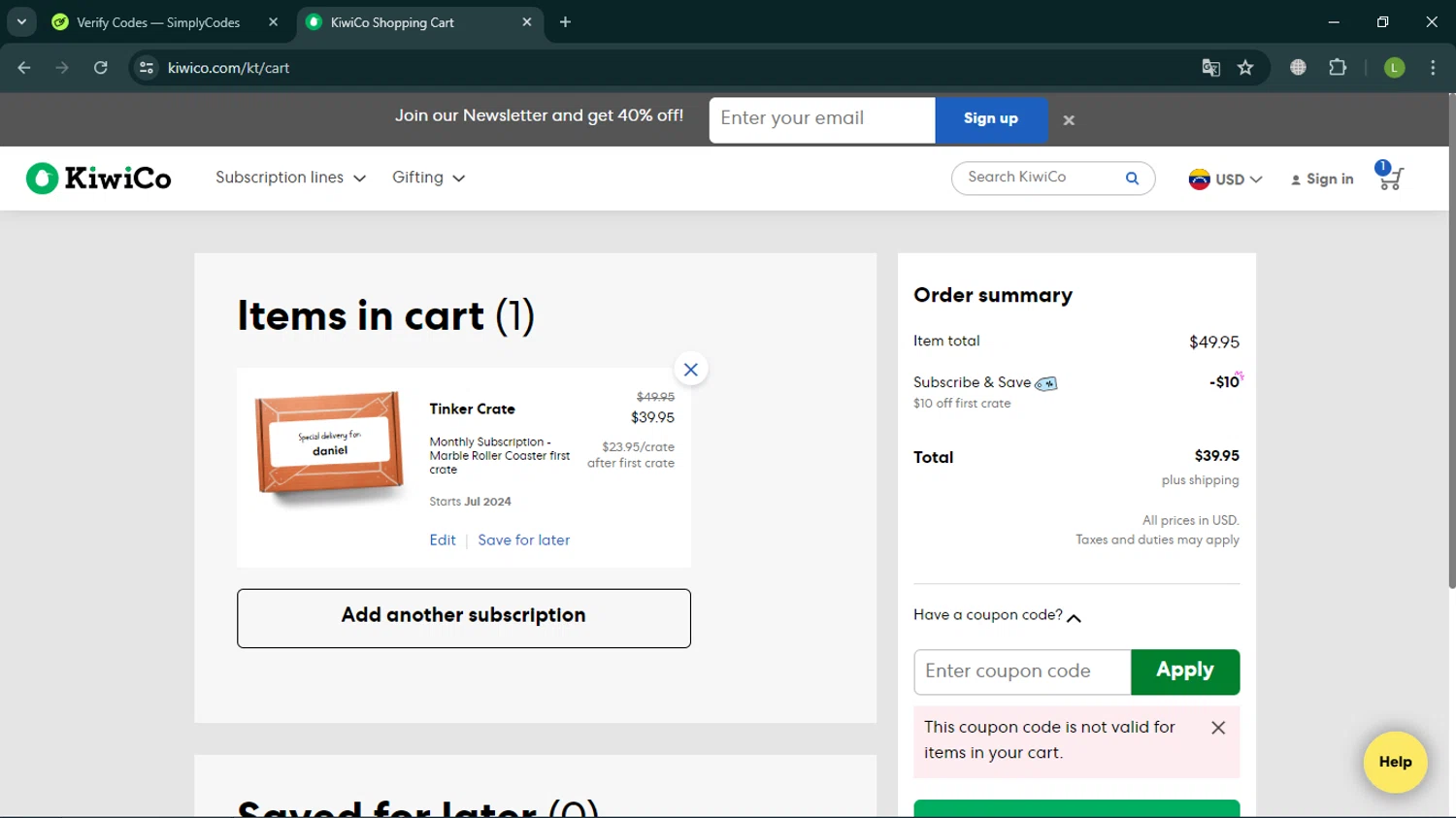Open the Chrome three-dot menu
The height and width of the screenshot is (818, 1456).
[x=1433, y=68]
